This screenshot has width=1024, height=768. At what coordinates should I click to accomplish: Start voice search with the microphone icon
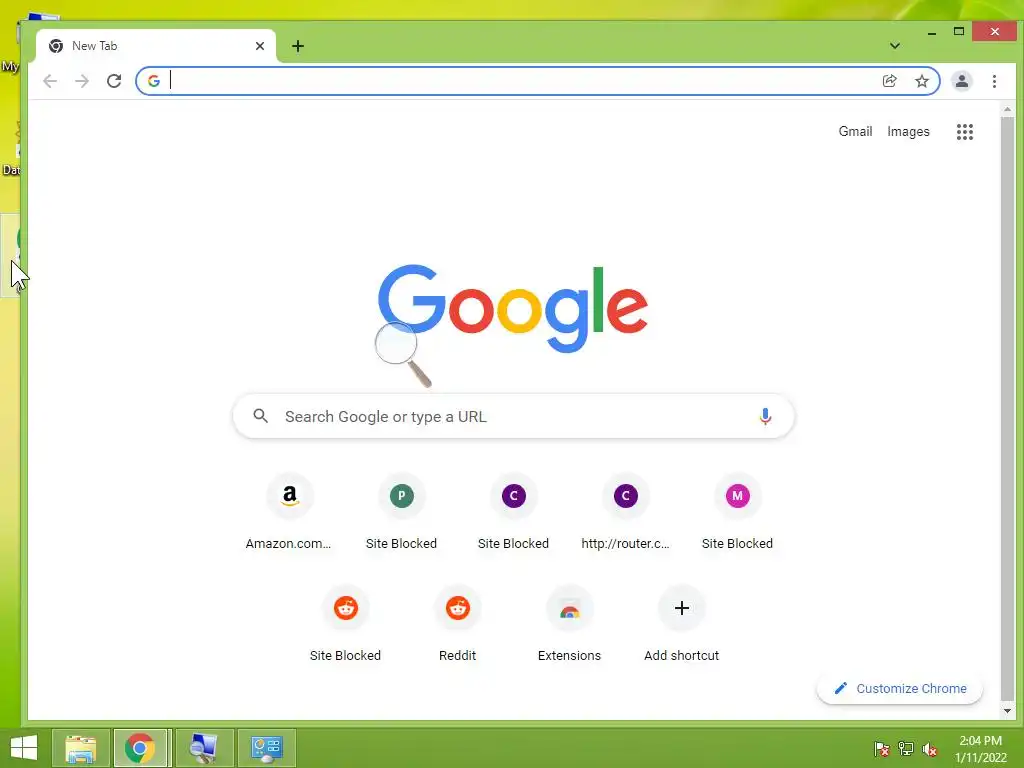(765, 416)
